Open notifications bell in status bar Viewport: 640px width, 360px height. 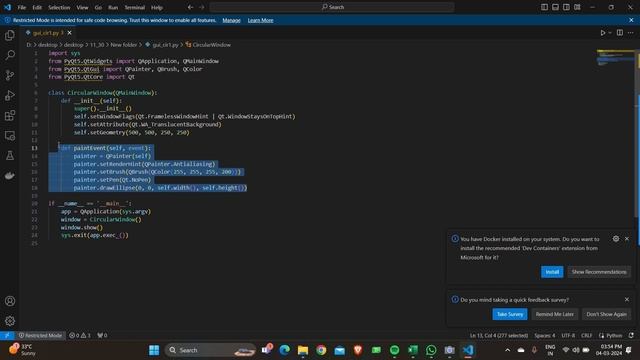tap(631, 335)
